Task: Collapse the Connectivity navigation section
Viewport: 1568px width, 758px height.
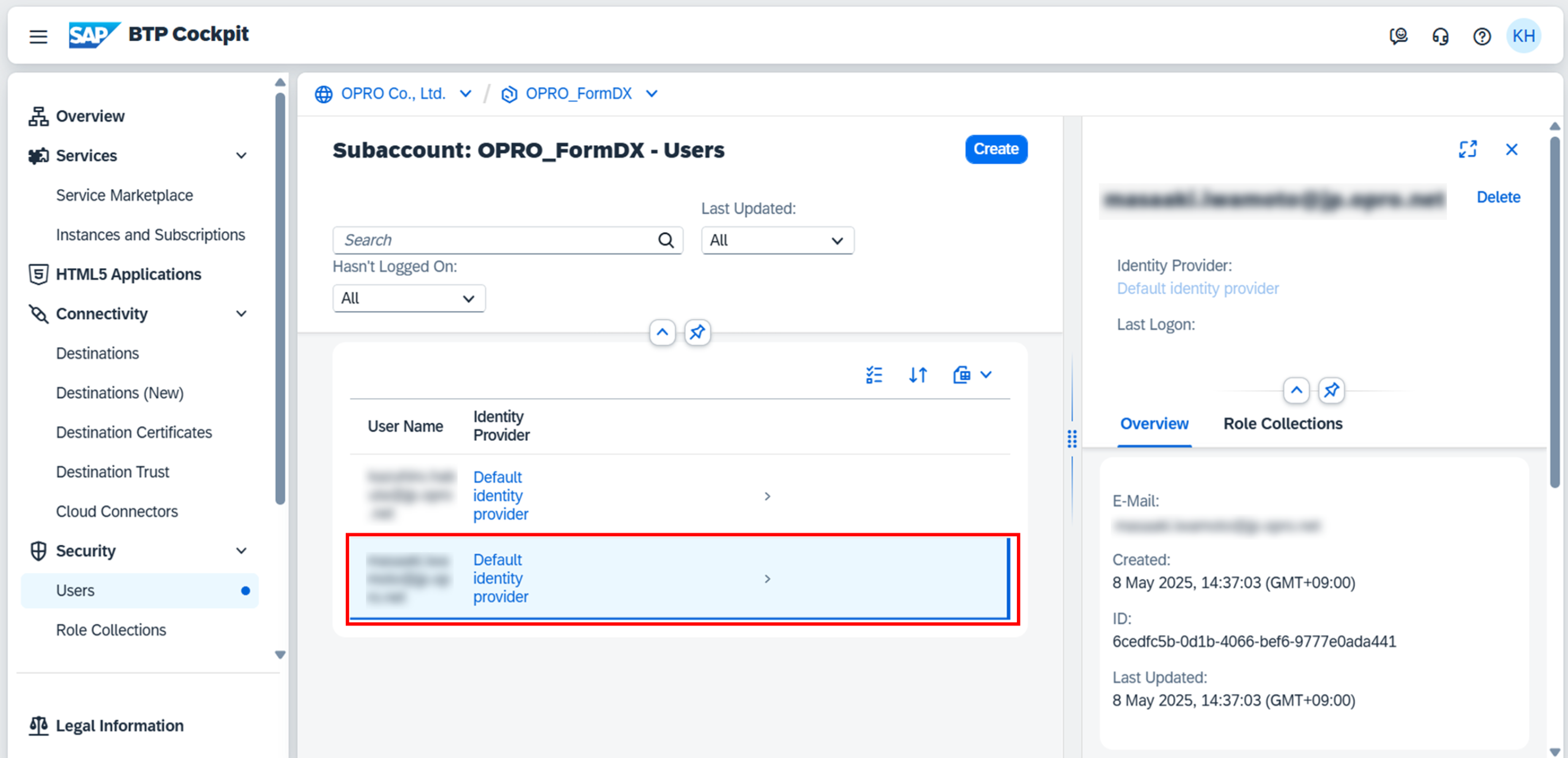Action: (x=241, y=314)
